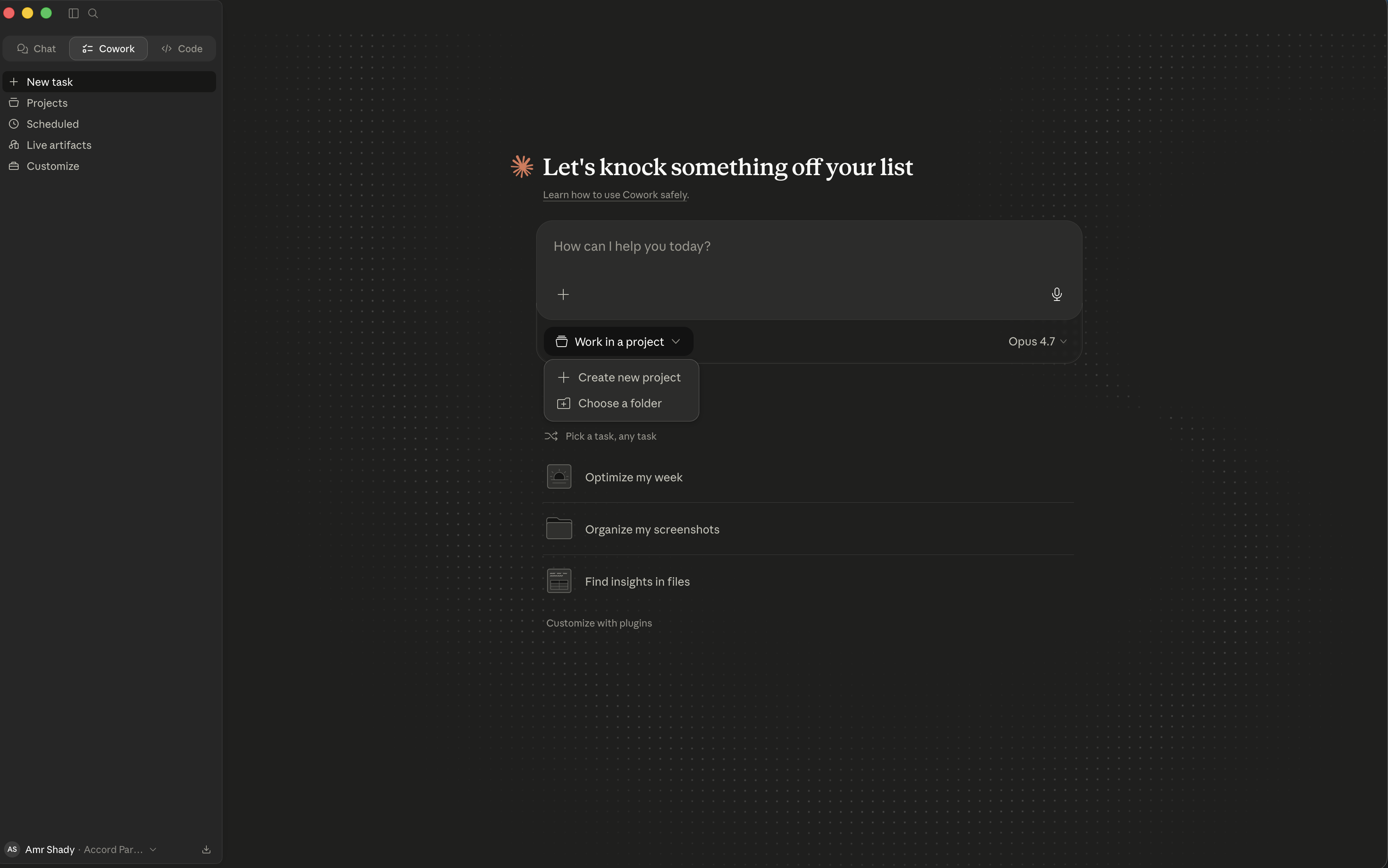Switch to the Chat tab
Image resolution: width=1388 pixels, height=868 pixels.
pyautogui.click(x=36, y=49)
